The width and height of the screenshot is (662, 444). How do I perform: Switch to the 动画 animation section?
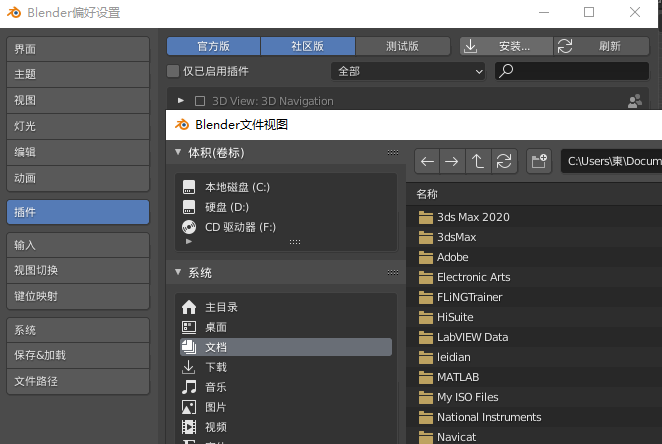78,178
